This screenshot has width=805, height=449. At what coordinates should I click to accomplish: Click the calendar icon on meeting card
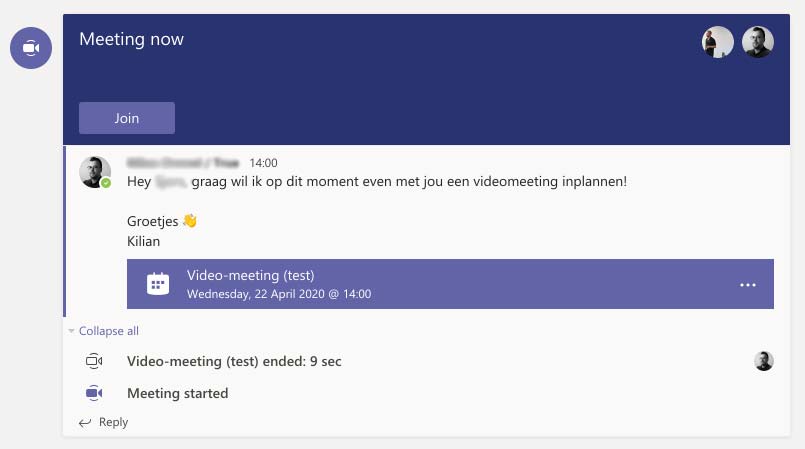(x=158, y=284)
